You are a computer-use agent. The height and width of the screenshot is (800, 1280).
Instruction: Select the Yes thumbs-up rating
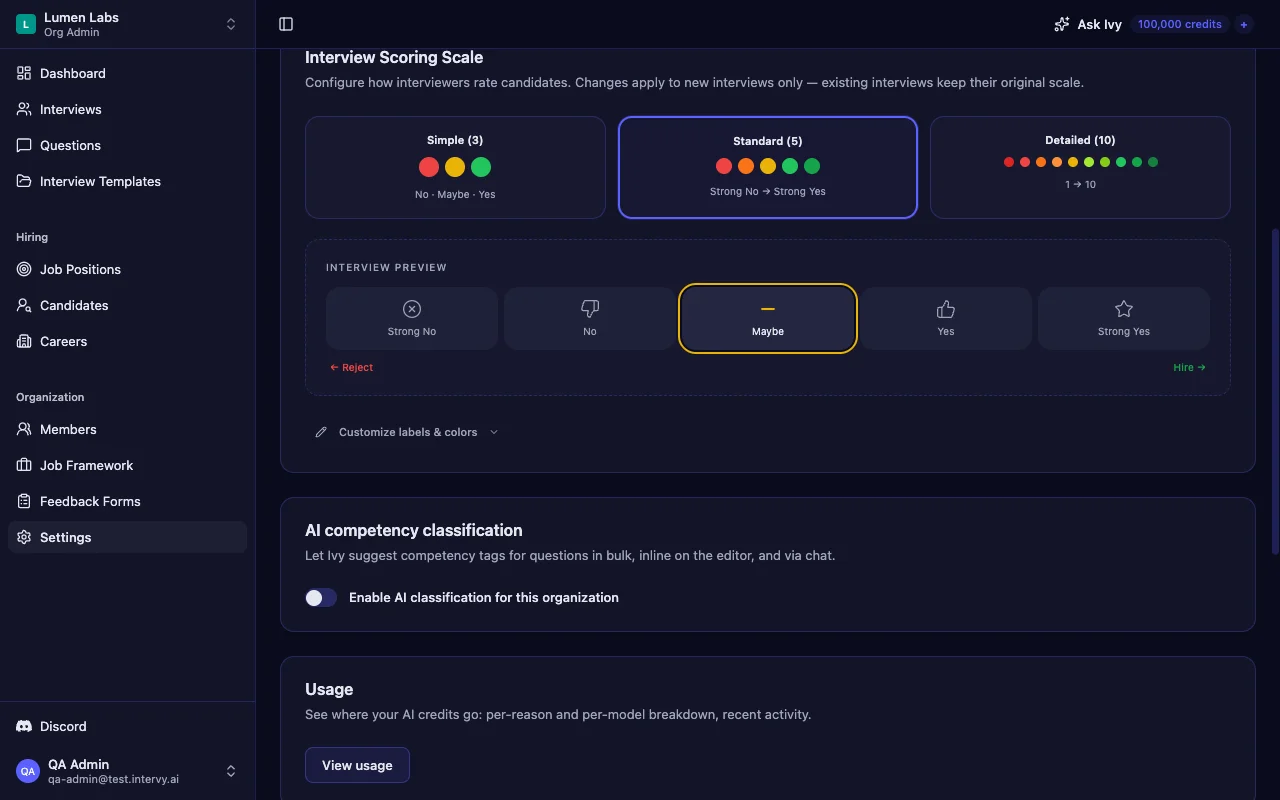(x=946, y=318)
